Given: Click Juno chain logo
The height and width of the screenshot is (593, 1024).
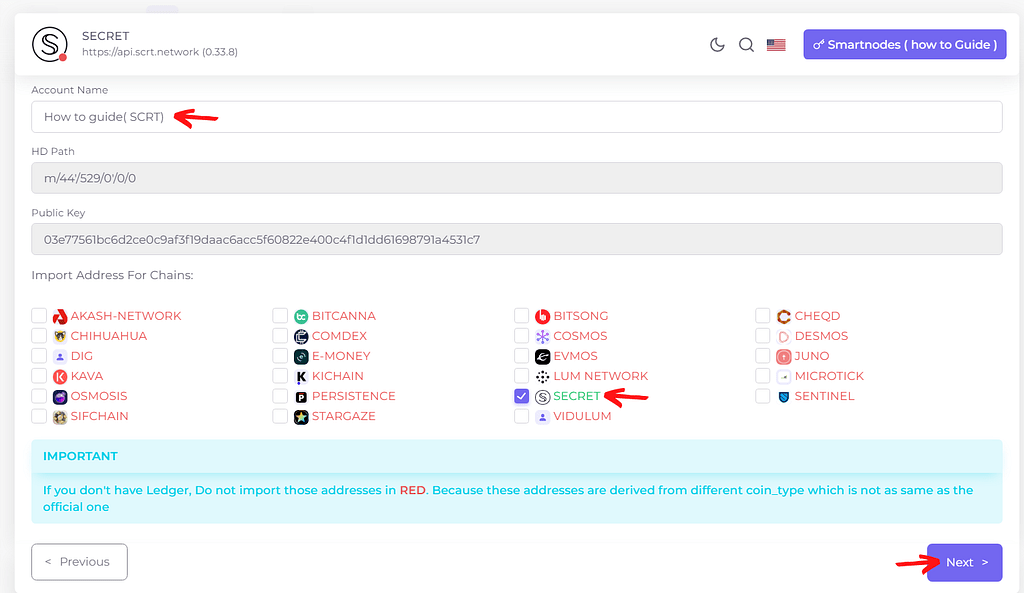Looking at the screenshot, I should click(784, 357).
